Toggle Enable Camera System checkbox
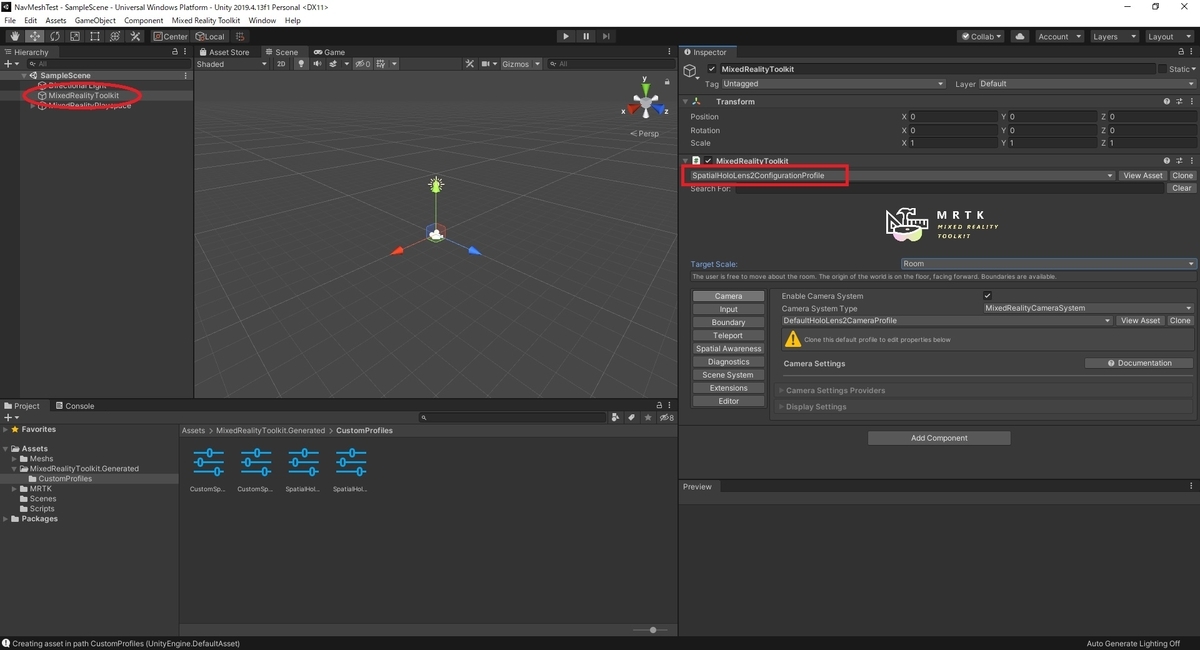The image size is (1200, 650). (988, 296)
